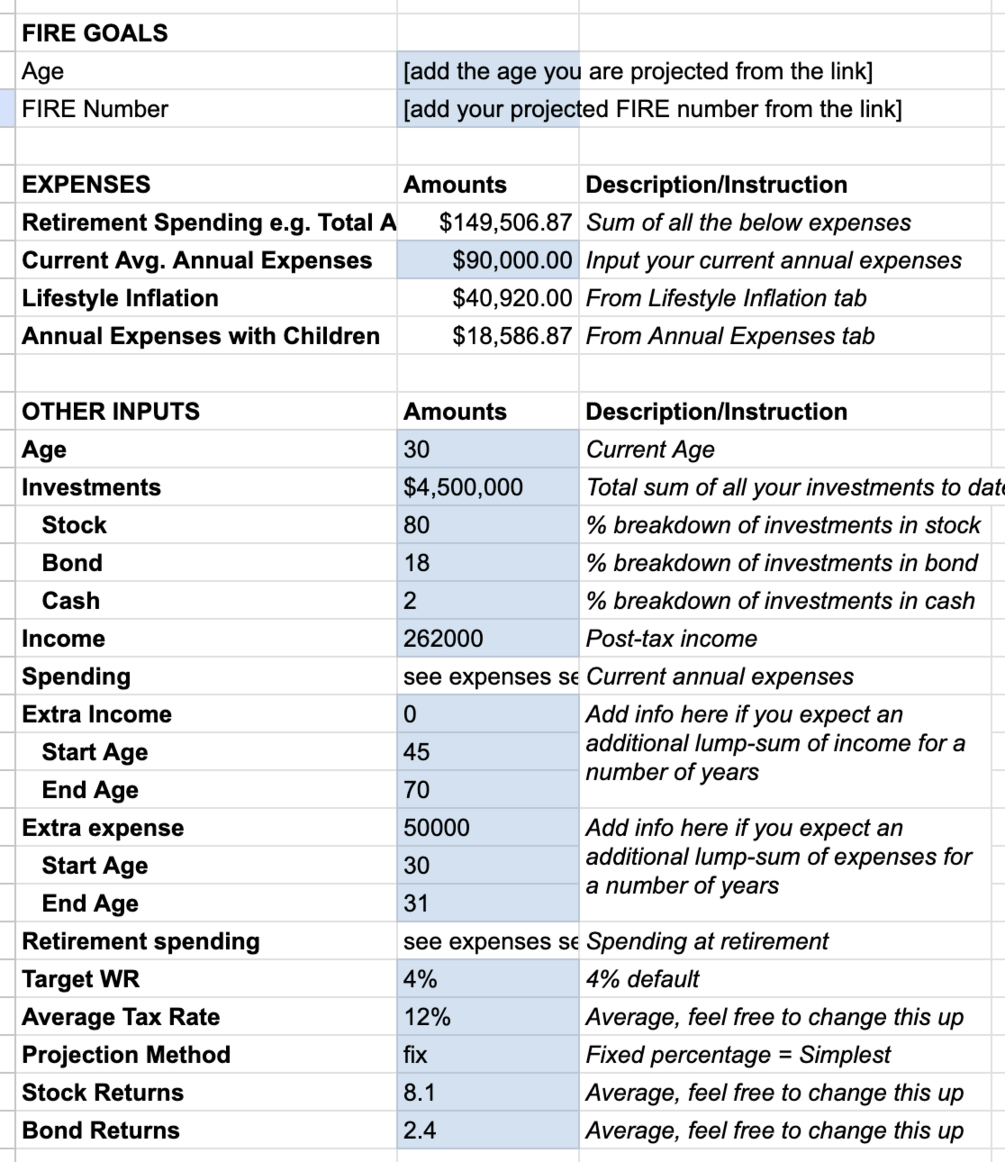Select the FIRE goals Age input cell
This screenshot has width=1005, height=1162.
point(488,71)
